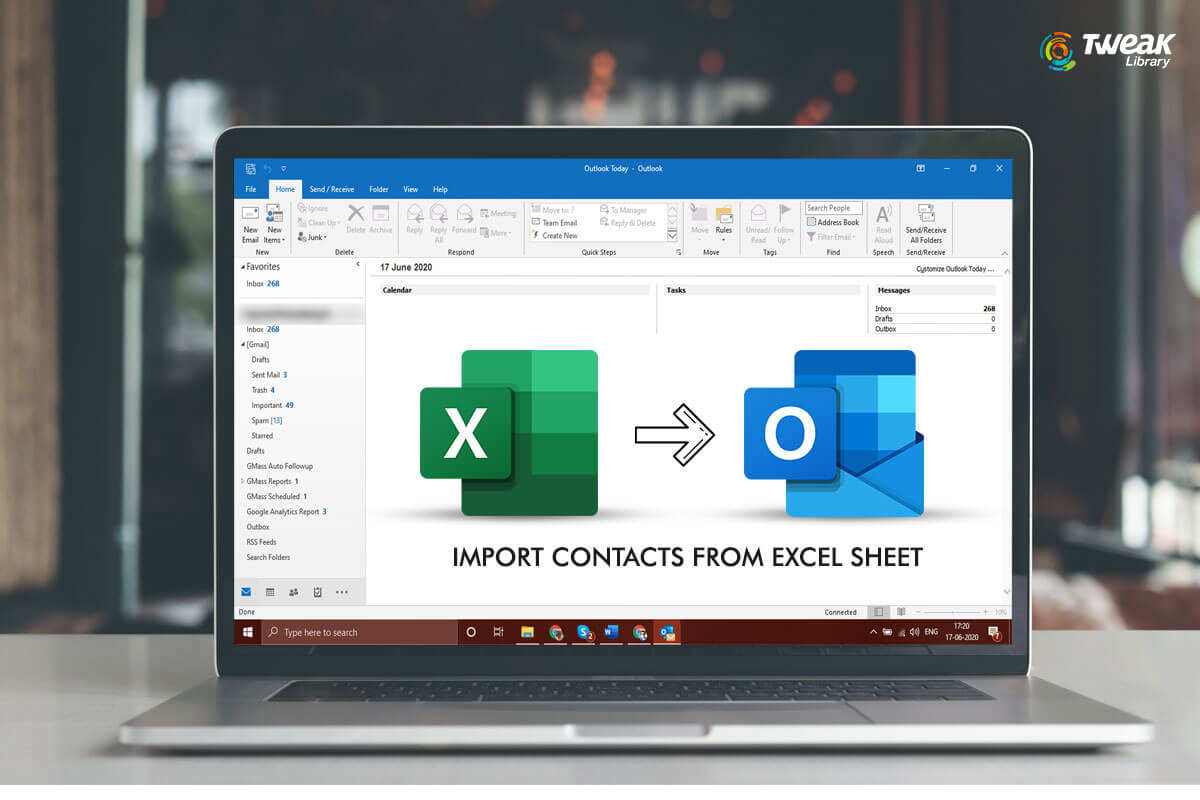Viewport: 1200px width, 800px height.
Task: Open the Tasks view icon
Action: coord(316,592)
